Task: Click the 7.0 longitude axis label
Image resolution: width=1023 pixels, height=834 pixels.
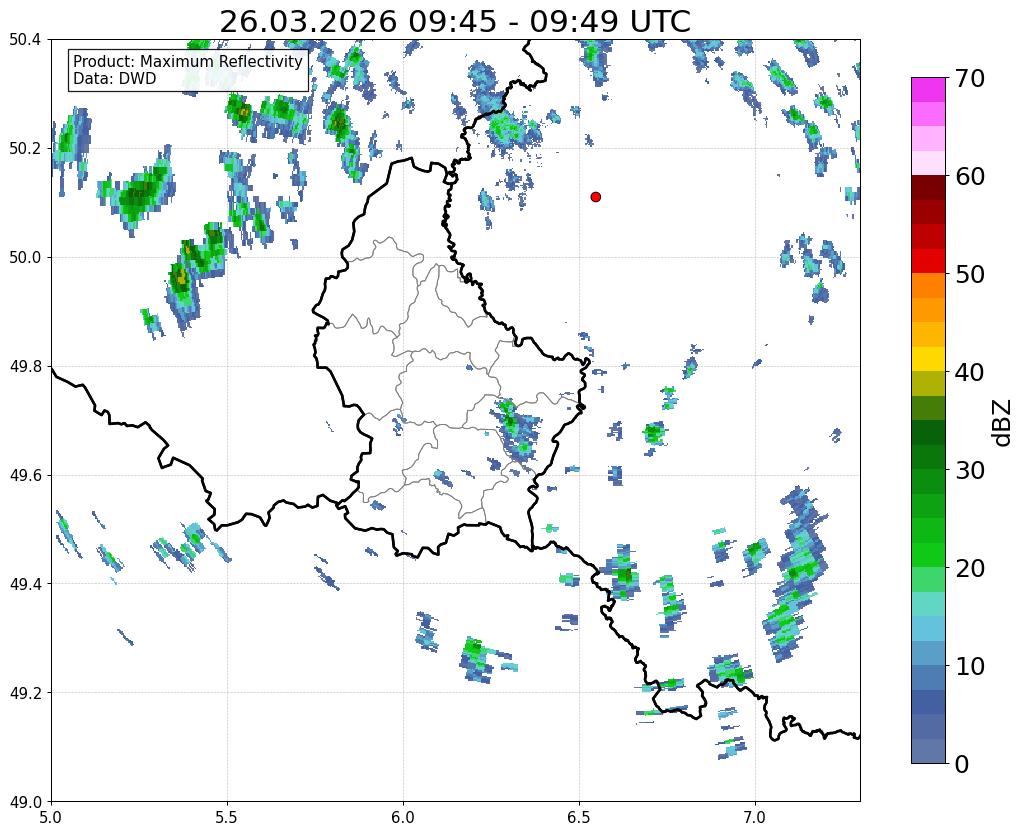Action: point(755,818)
